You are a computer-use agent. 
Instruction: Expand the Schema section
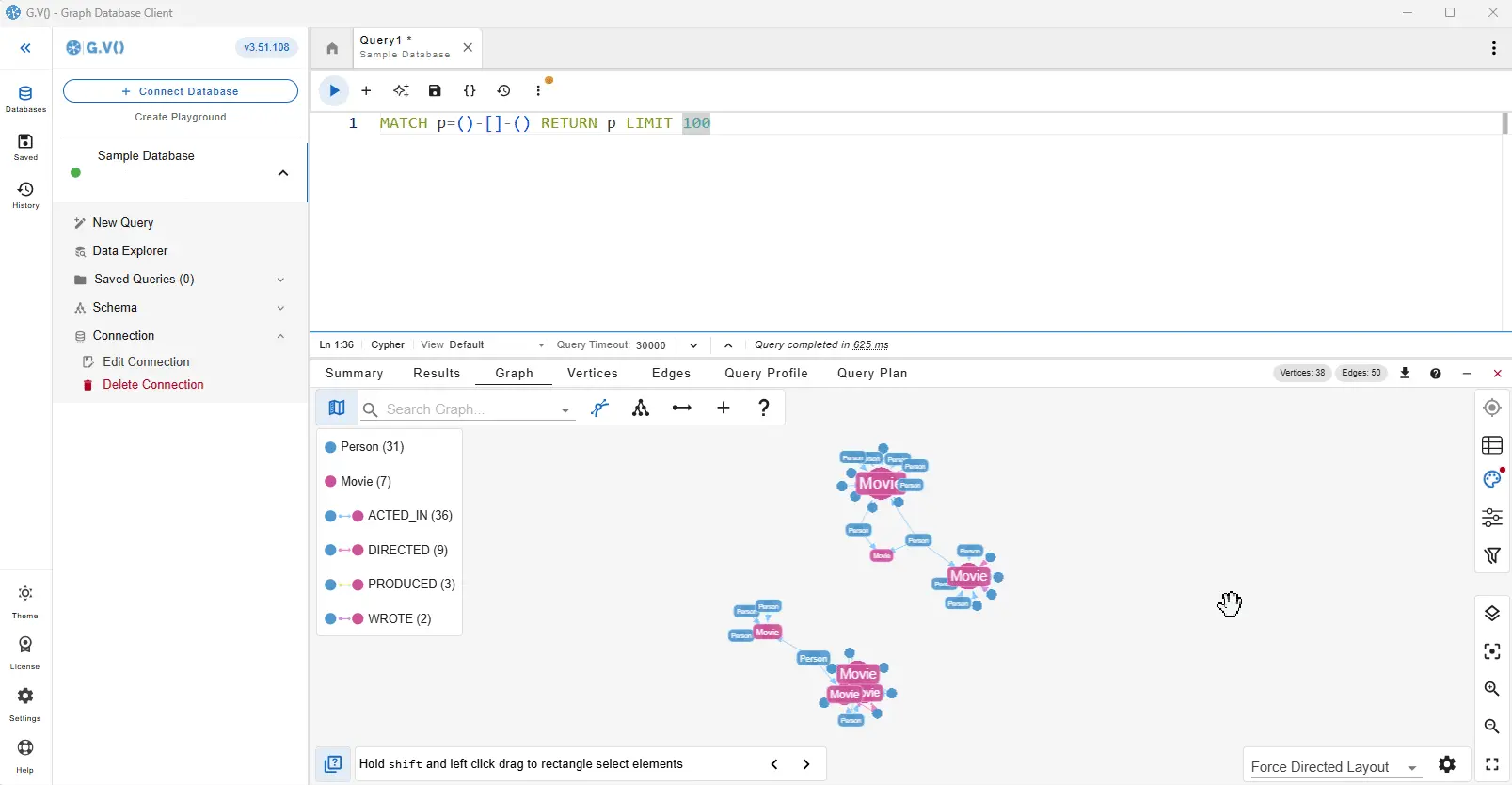(x=280, y=308)
